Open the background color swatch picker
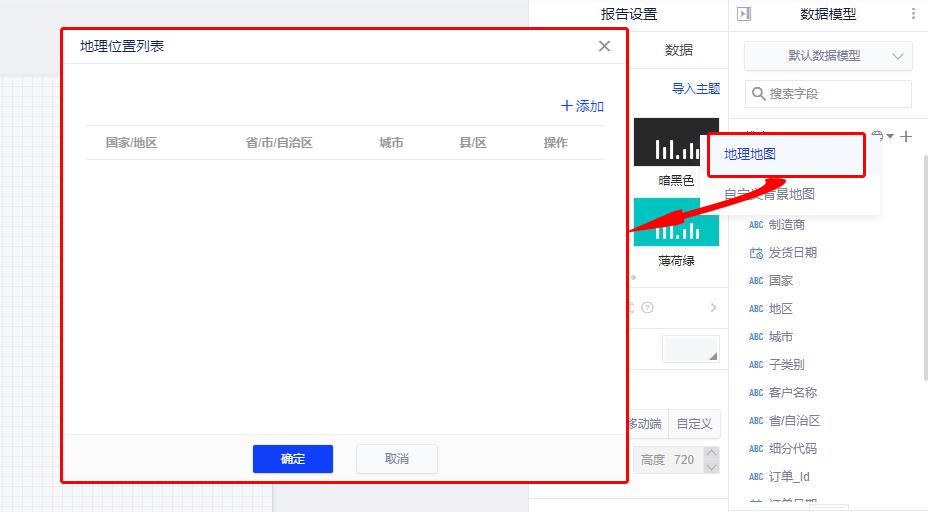Screen dimensions: 928x512 (691, 349)
